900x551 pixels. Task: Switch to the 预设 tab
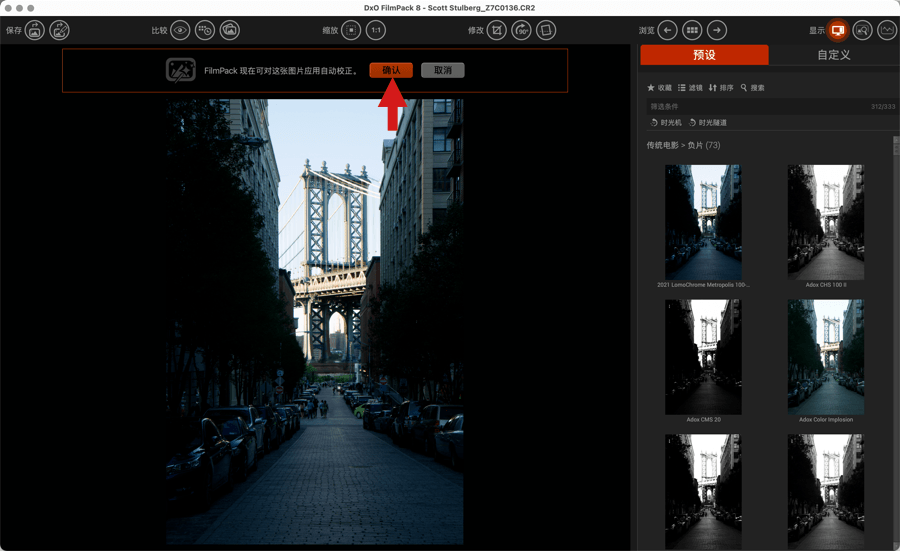704,55
